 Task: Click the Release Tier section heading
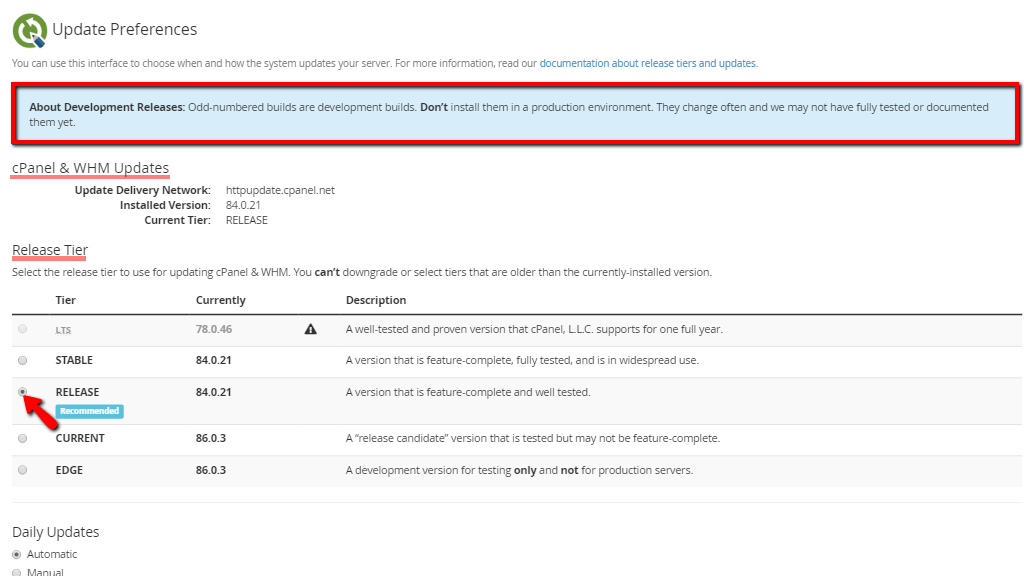tap(50, 250)
